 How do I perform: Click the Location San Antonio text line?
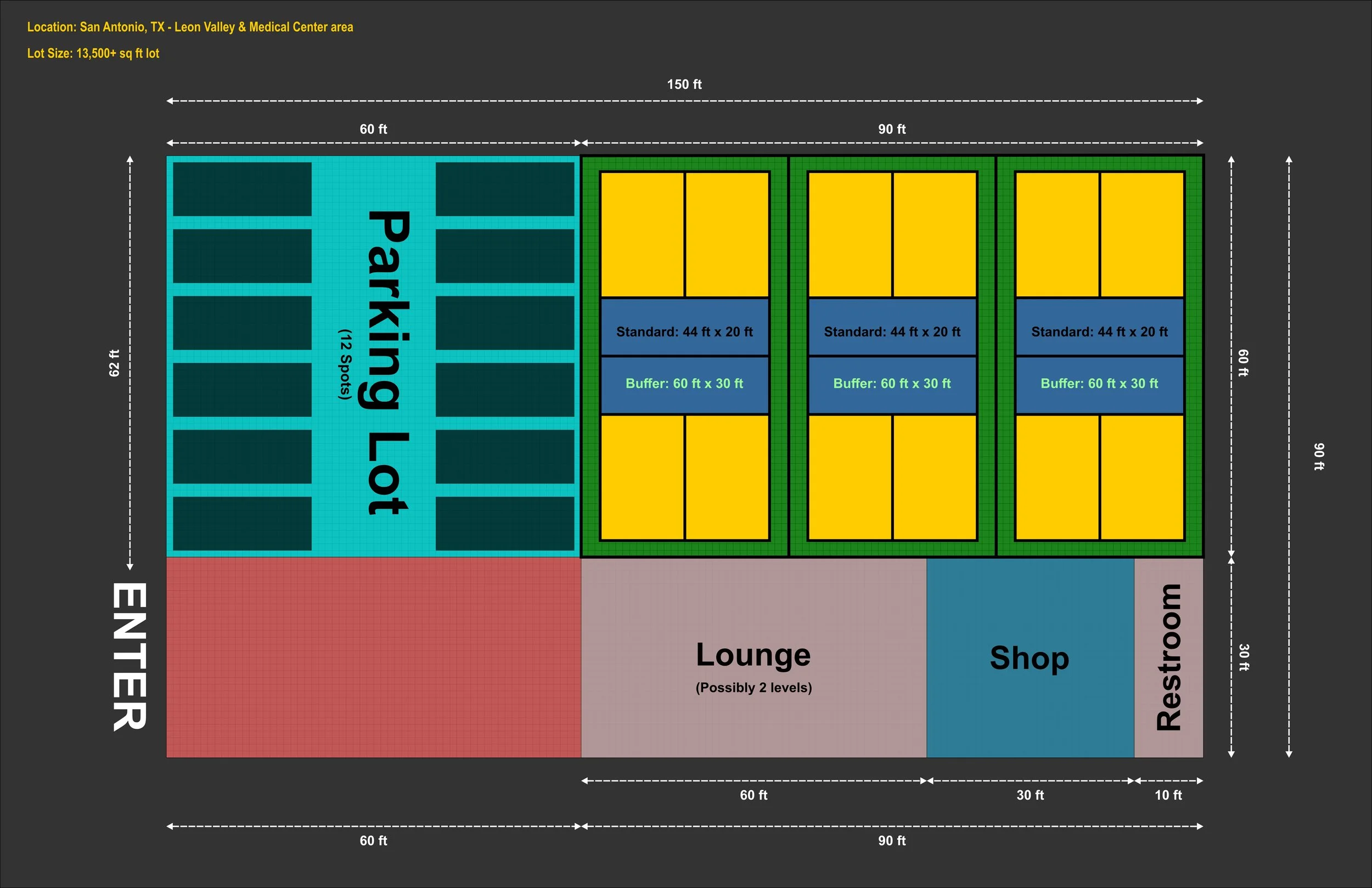190,27
